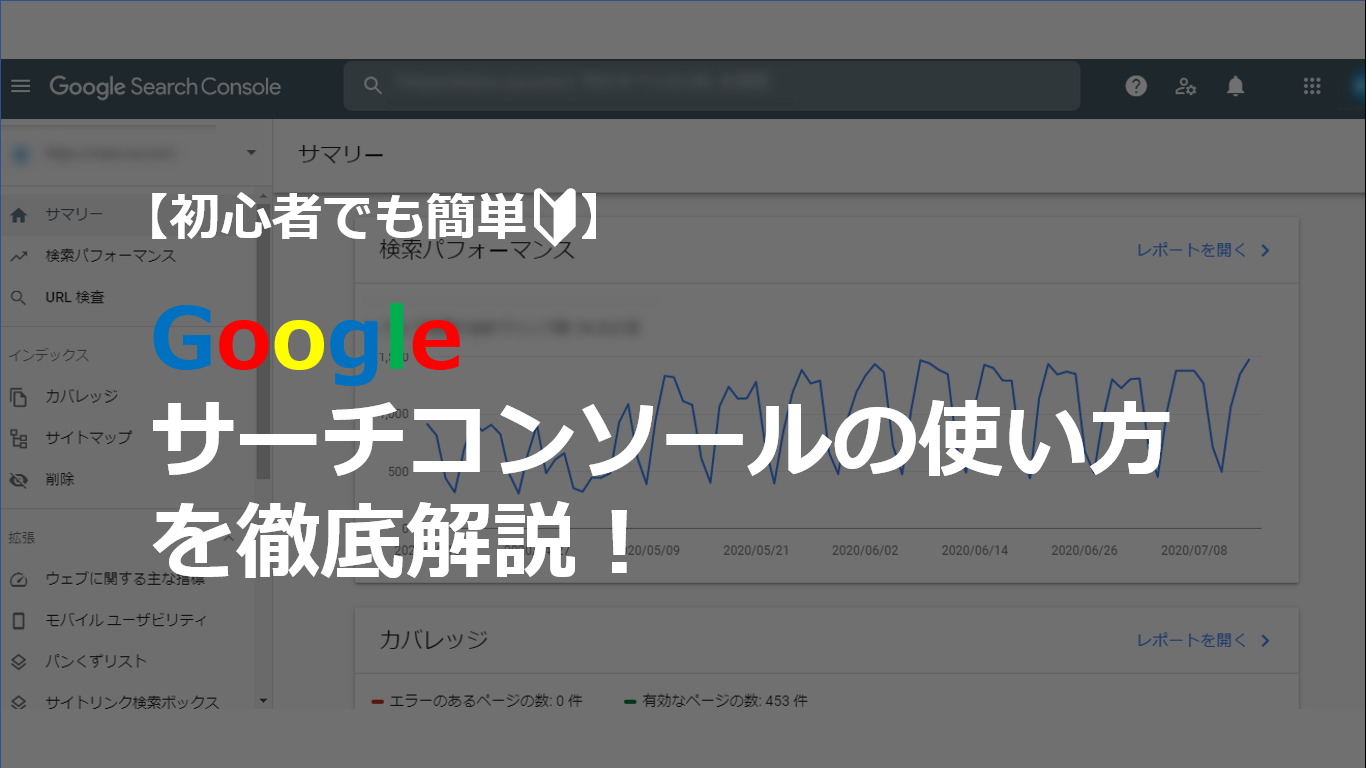The height and width of the screenshot is (768, 1366).
Task: Open ウェブに関する主な指標 report
Action: (x=125, y=579)
